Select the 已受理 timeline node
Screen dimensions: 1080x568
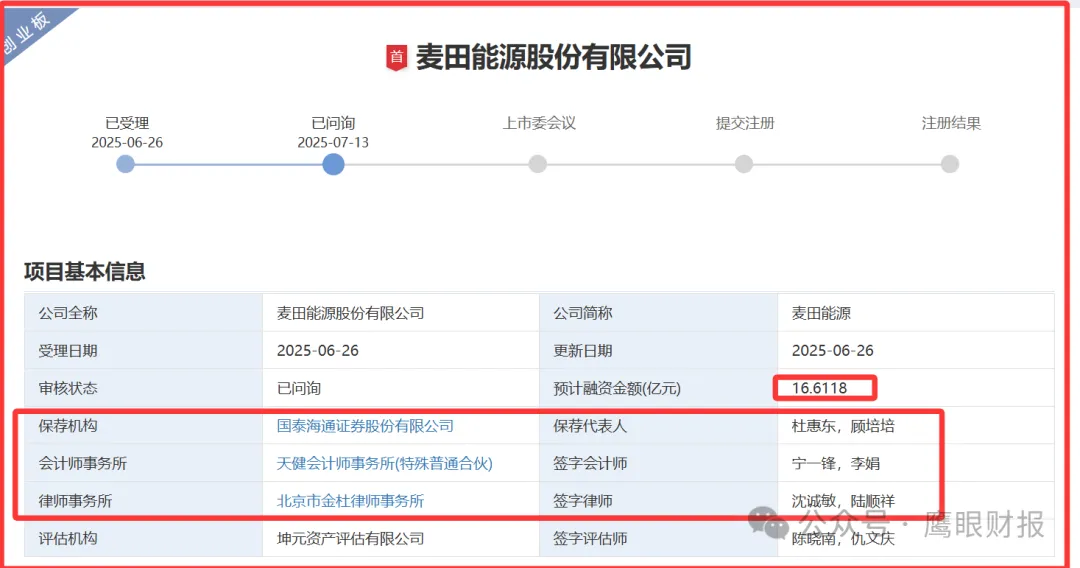coord(125,164)
